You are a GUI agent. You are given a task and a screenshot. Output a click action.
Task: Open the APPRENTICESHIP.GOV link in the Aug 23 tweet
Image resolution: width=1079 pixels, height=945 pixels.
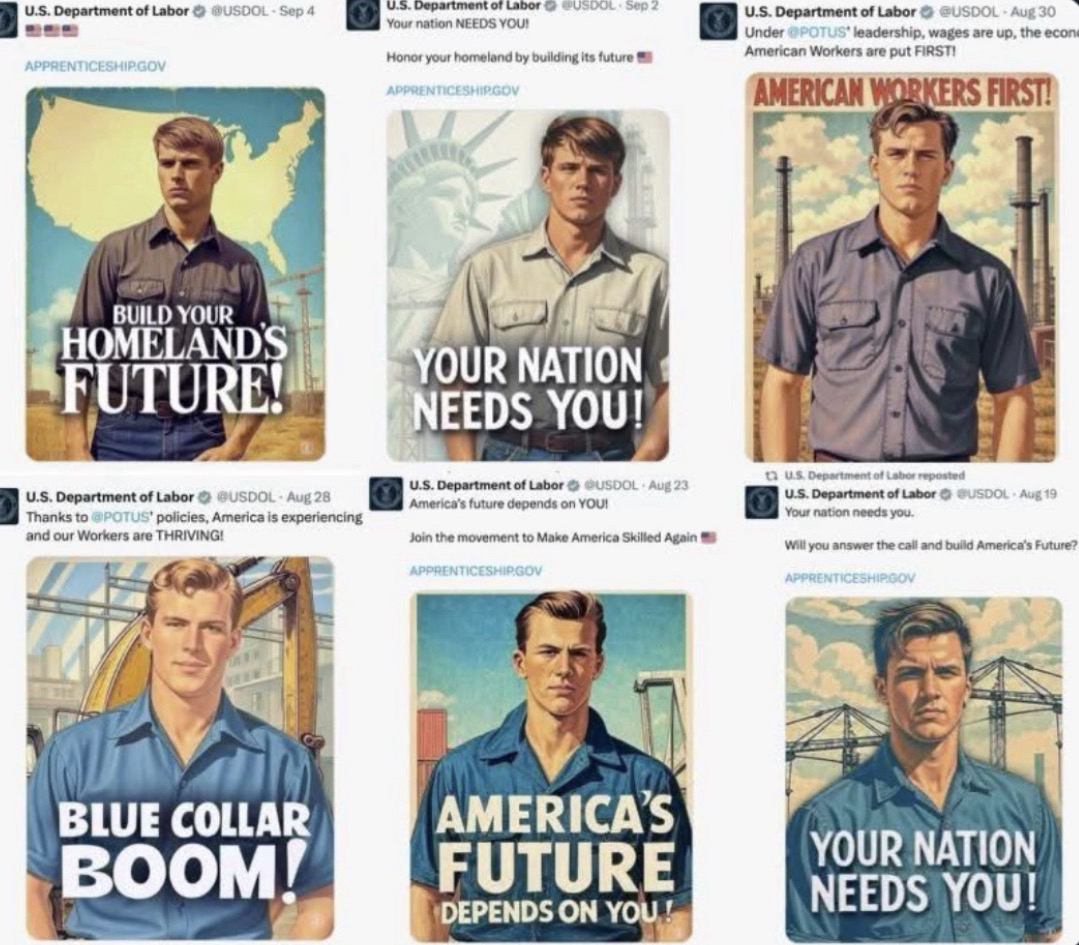(x=476, y=571)
